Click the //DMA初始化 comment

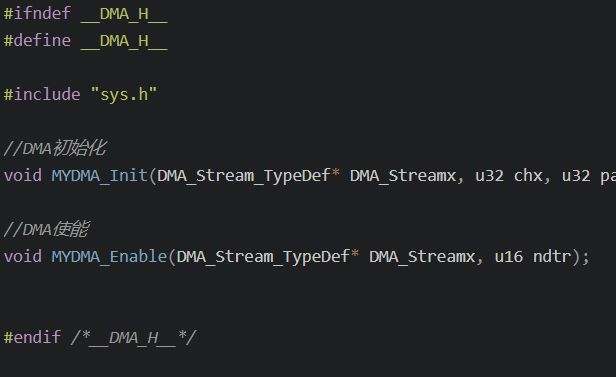55,148
